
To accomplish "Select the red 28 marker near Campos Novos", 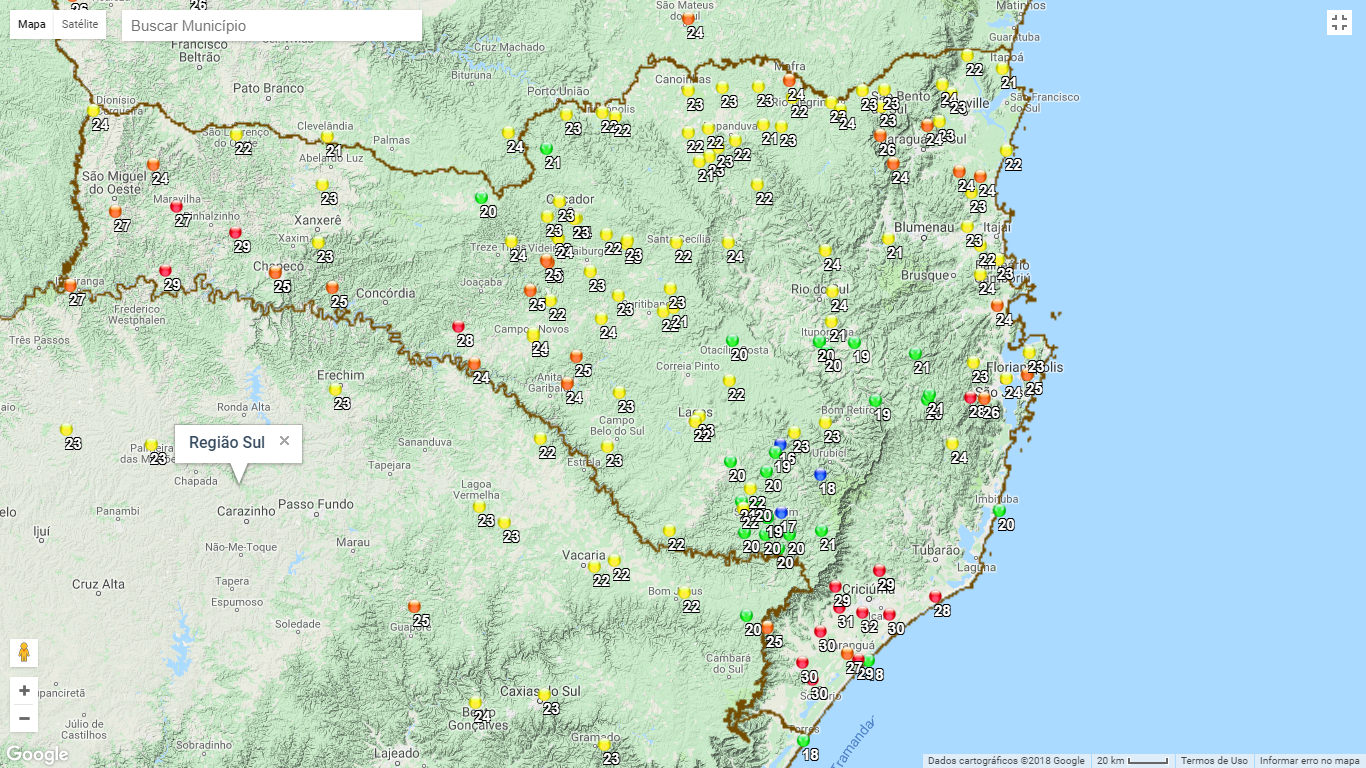I will point(459,327).
